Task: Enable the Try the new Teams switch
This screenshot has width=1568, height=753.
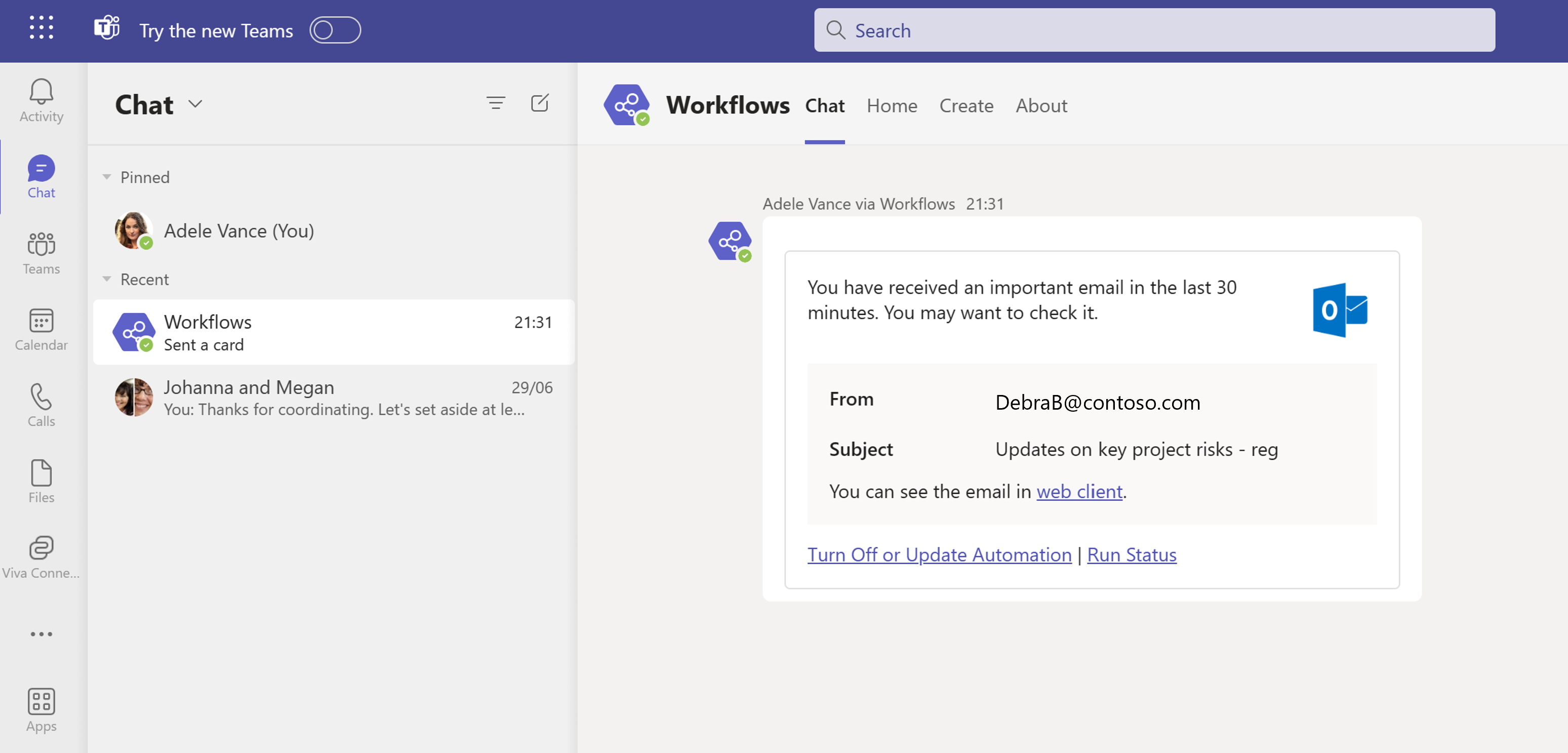Action: (x=335, y=30)
